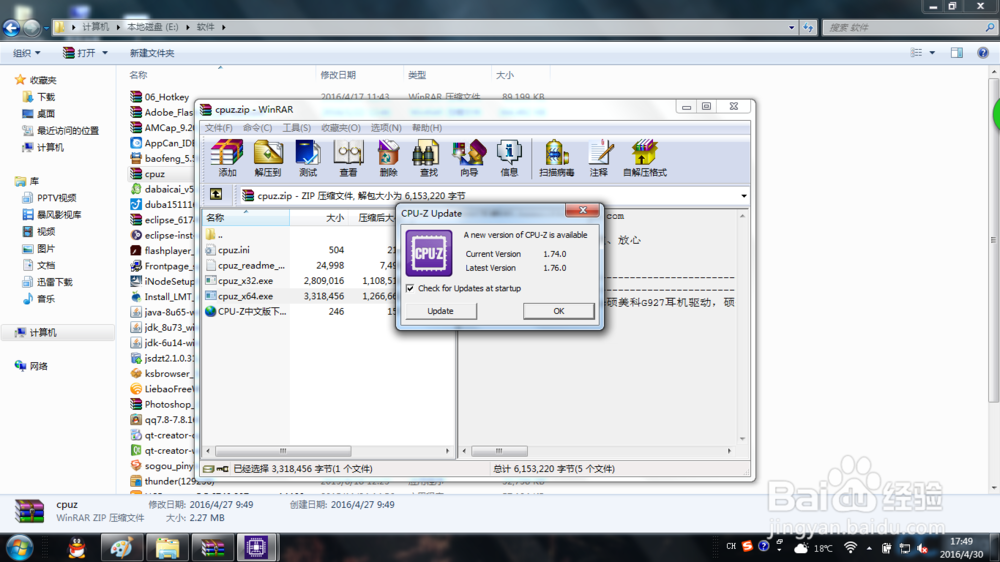Viewport: 1000px width, 562px height.
Task: Open the 组织 dropdown in Explorer
Action: click(x=27, y=53)
